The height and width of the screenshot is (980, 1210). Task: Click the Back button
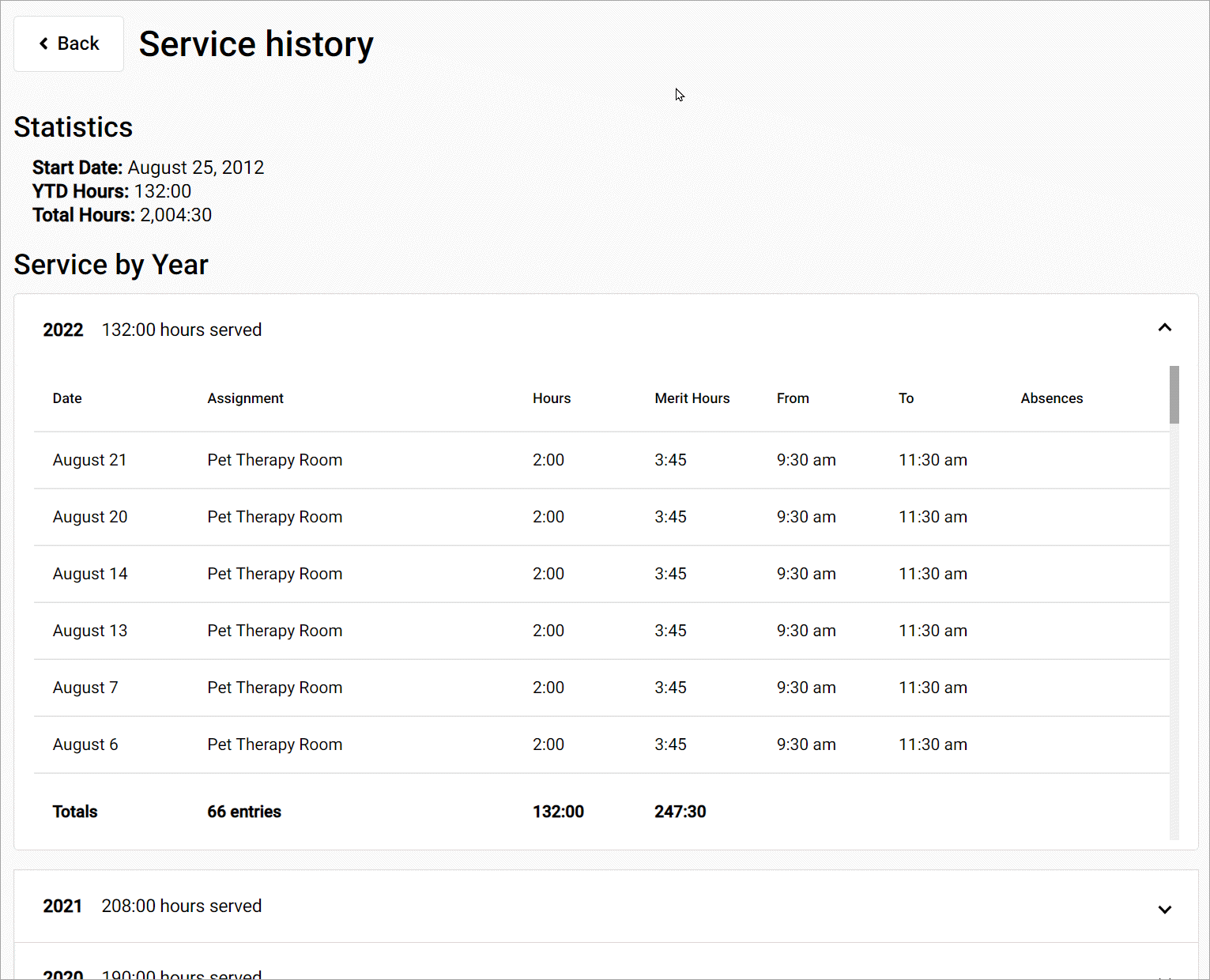coord(69,43)
